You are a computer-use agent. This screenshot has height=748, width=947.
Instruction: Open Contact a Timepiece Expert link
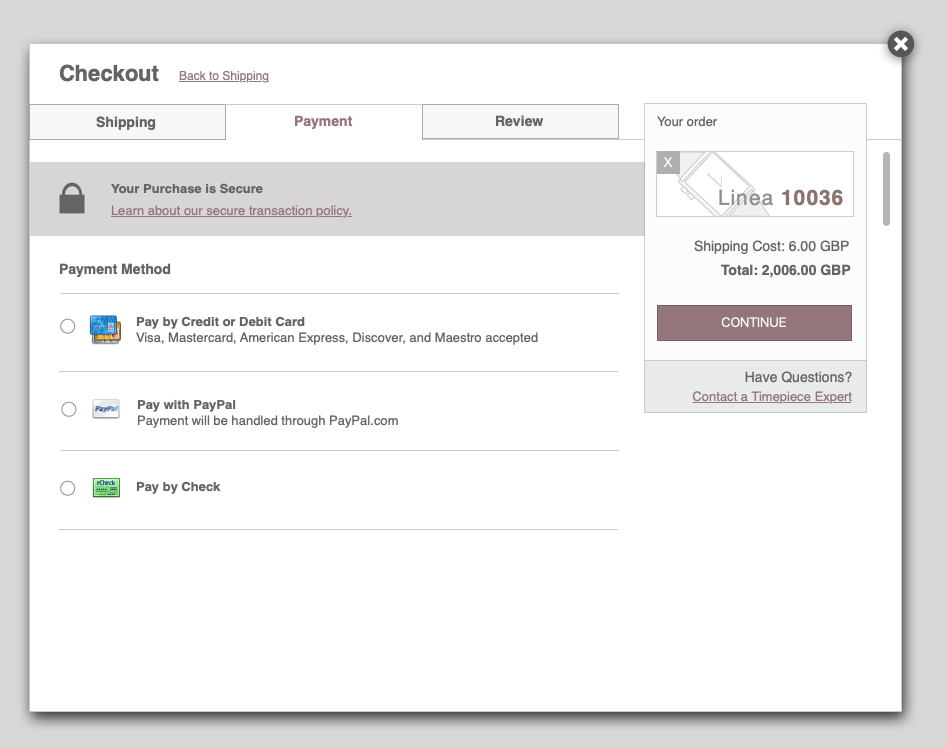click(x=772, y=397)
